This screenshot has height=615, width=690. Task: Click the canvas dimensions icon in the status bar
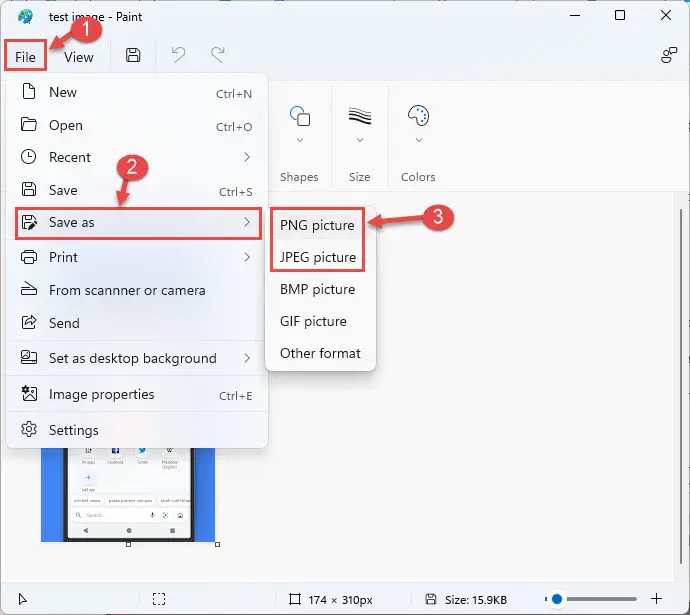tap(295, 599)
